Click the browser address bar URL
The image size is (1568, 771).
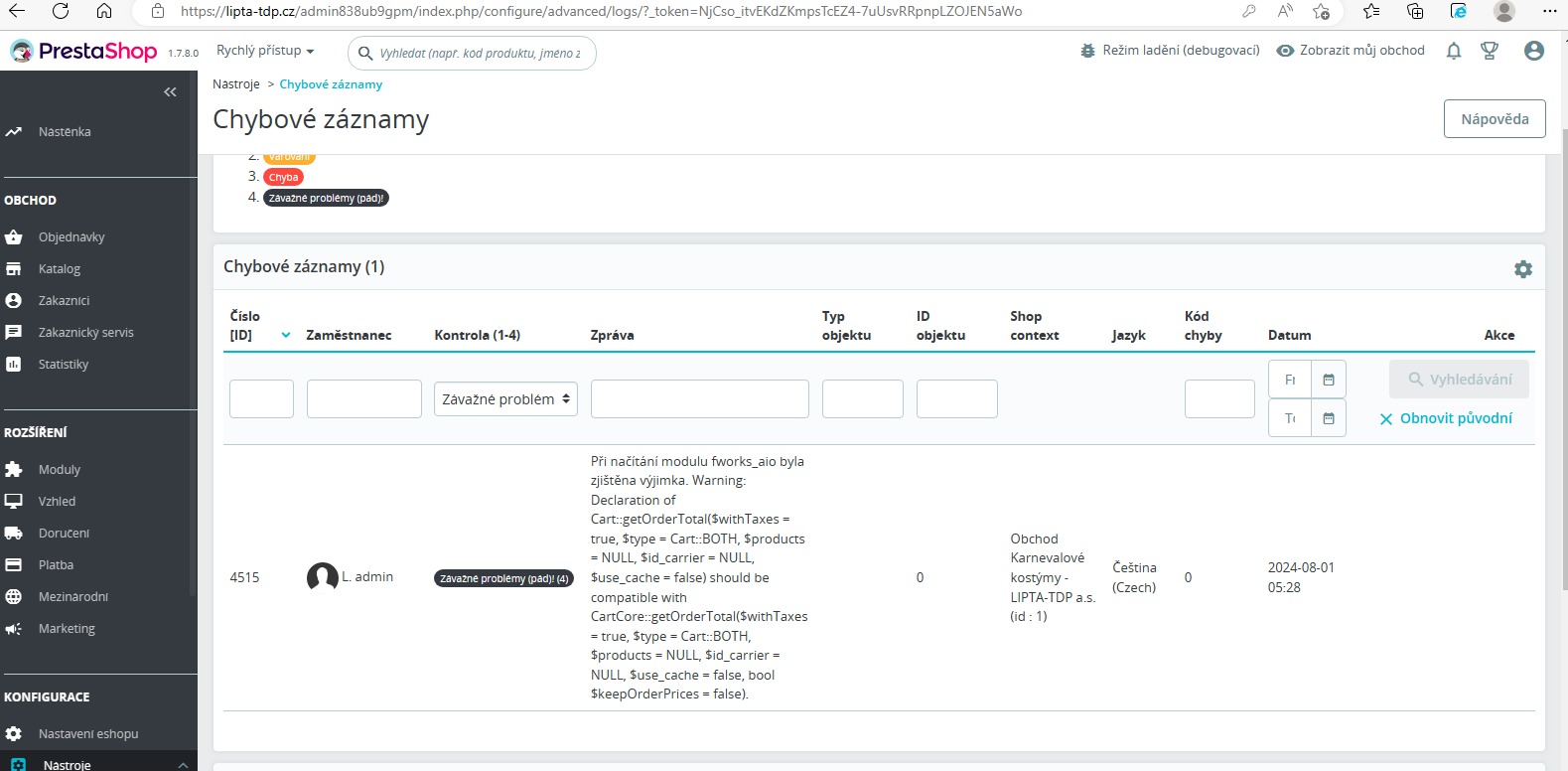601,11
